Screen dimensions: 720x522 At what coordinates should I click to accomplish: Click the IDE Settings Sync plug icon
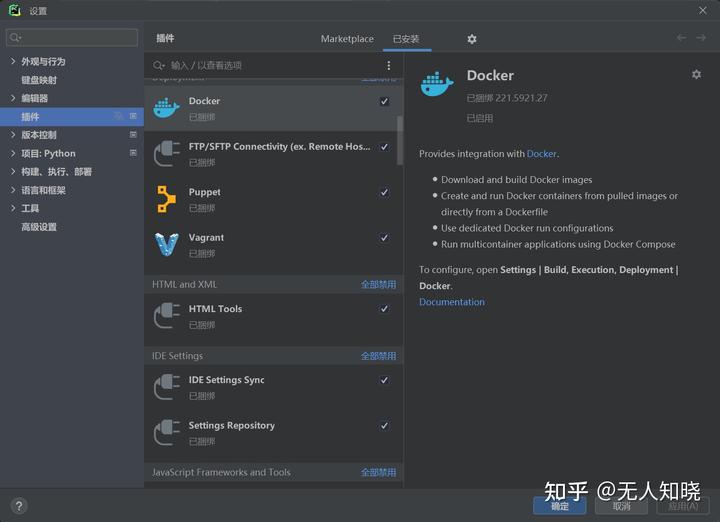click(166, 387)
